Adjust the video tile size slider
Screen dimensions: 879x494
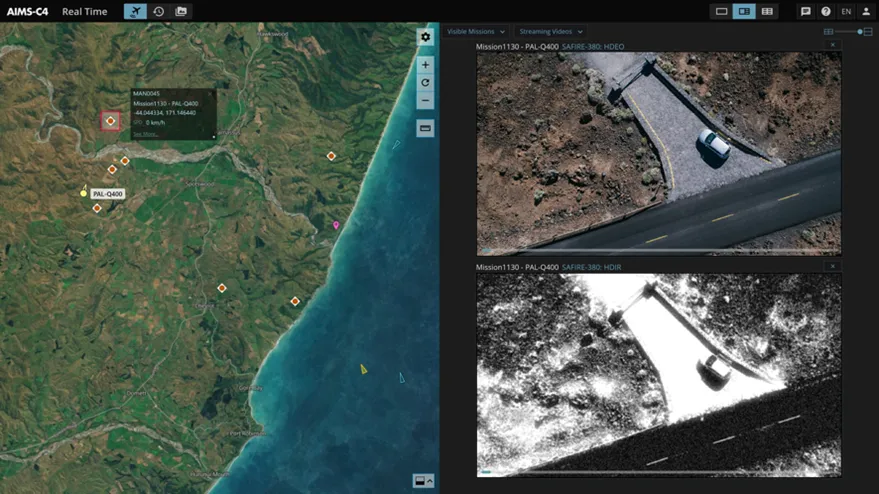(x=860, y=32)
